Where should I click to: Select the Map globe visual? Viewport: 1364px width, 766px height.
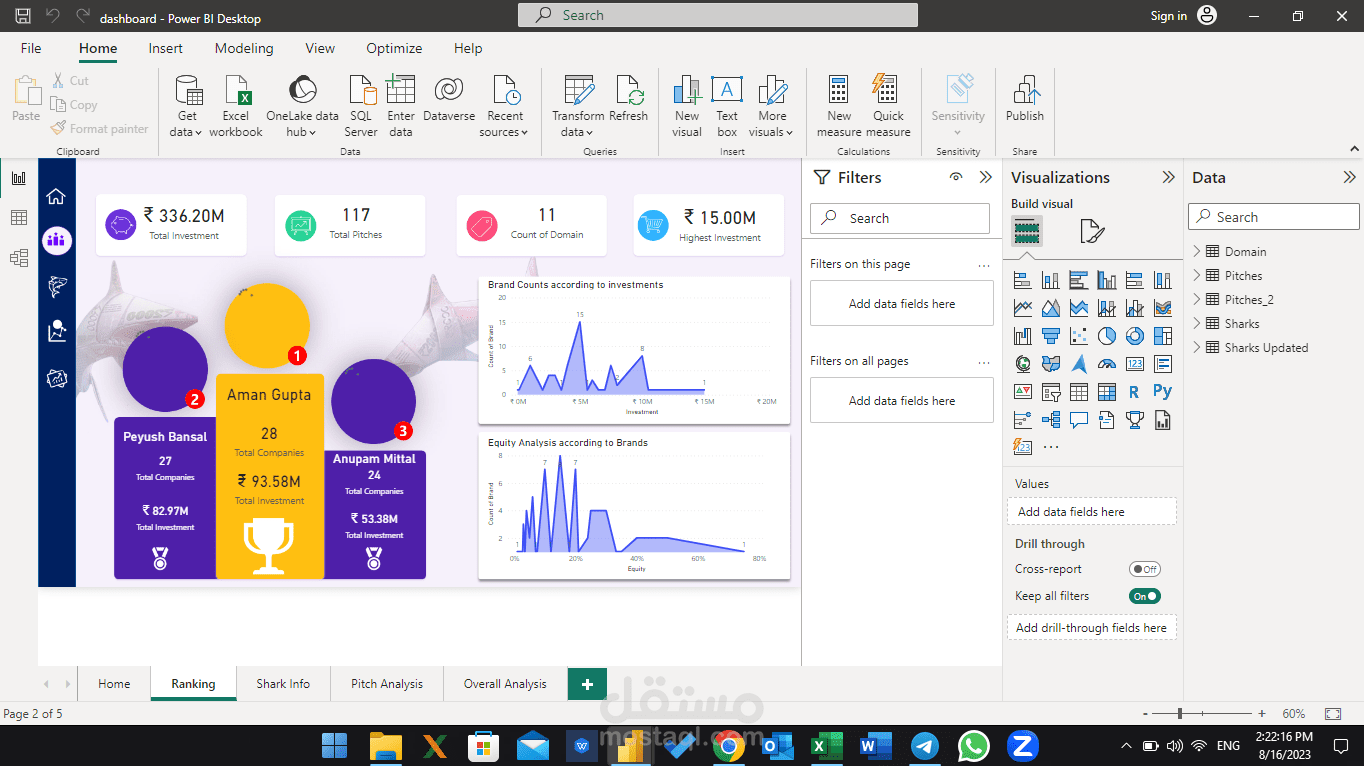tap(1023, 364)
